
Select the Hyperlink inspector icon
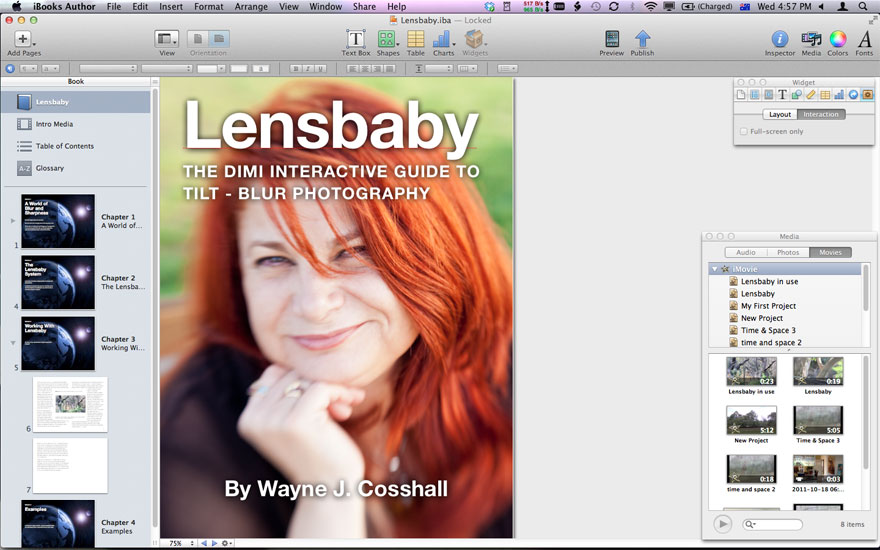[853, 94]
